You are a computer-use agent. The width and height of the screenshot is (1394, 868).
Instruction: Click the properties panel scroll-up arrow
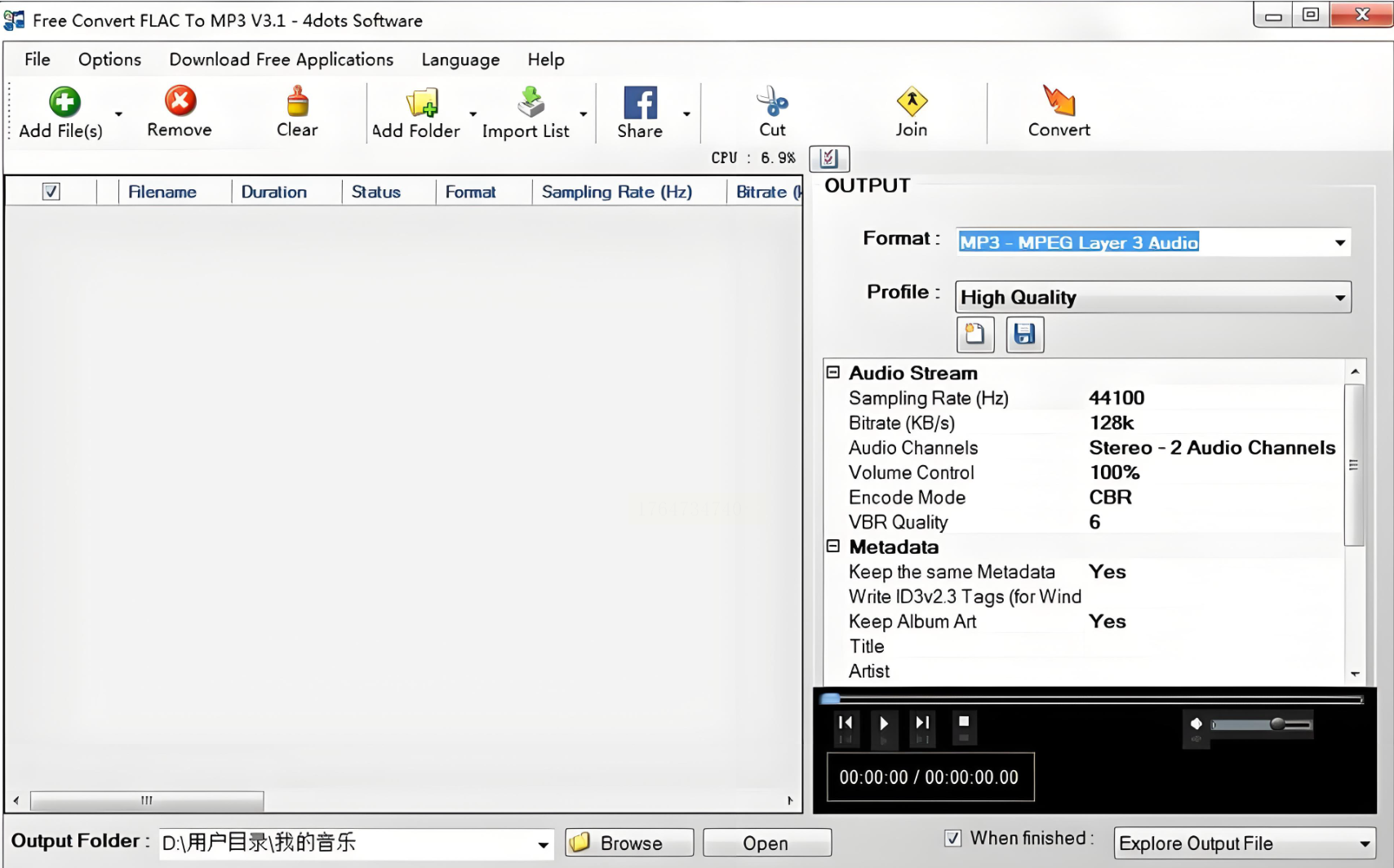[x=1355, y=371]
